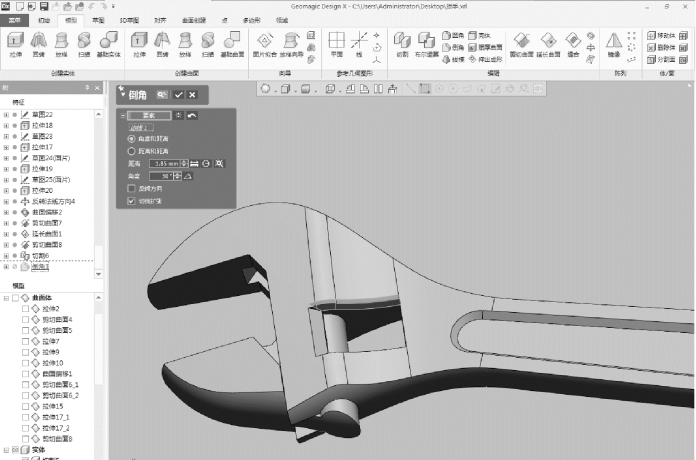Choose the 缝合 sew surfaces tool
Image resolution: width=696 pixels, height=460 pixels.
coord(572,42)
